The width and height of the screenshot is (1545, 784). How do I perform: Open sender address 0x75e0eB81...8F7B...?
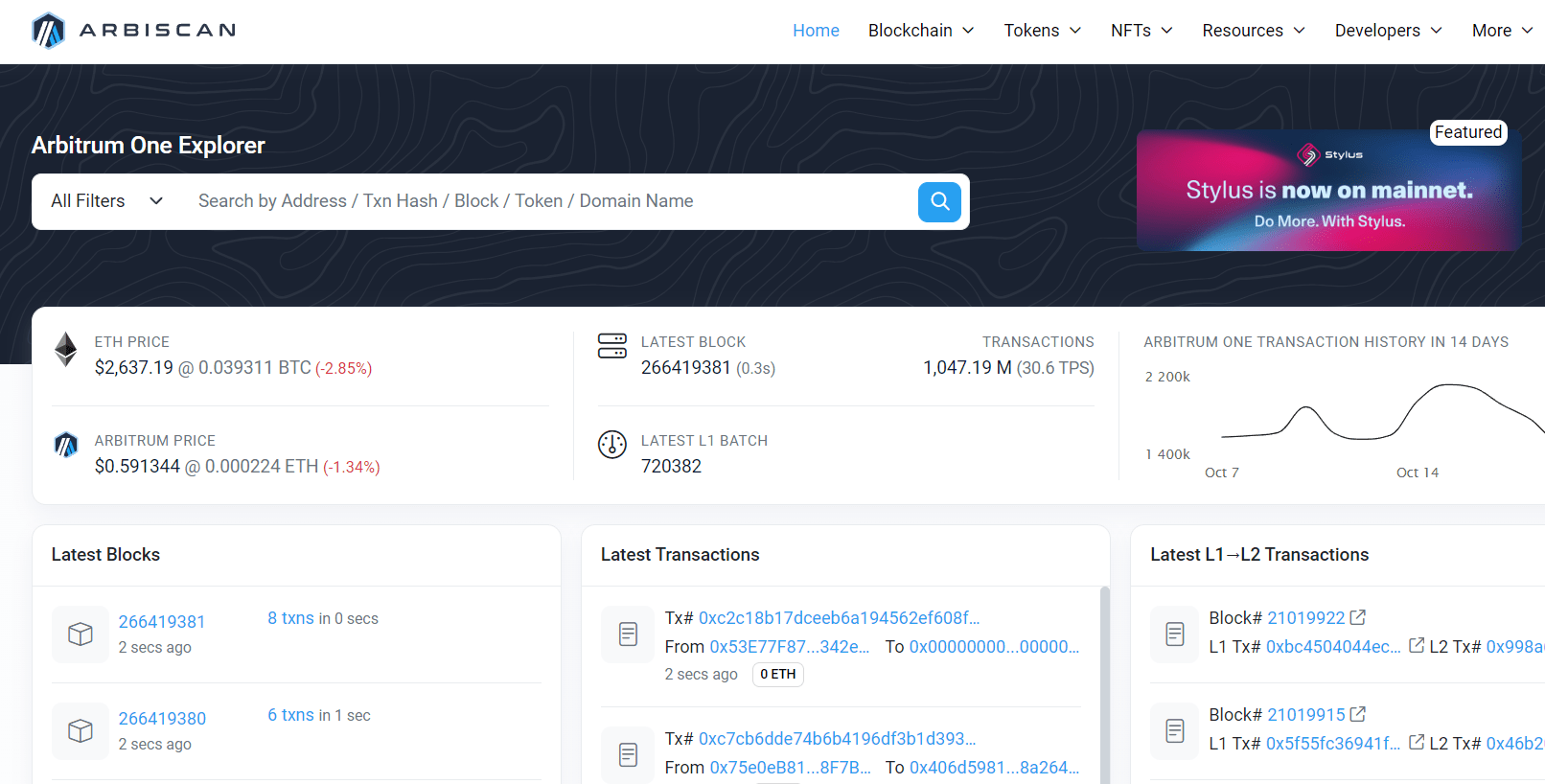790,768
